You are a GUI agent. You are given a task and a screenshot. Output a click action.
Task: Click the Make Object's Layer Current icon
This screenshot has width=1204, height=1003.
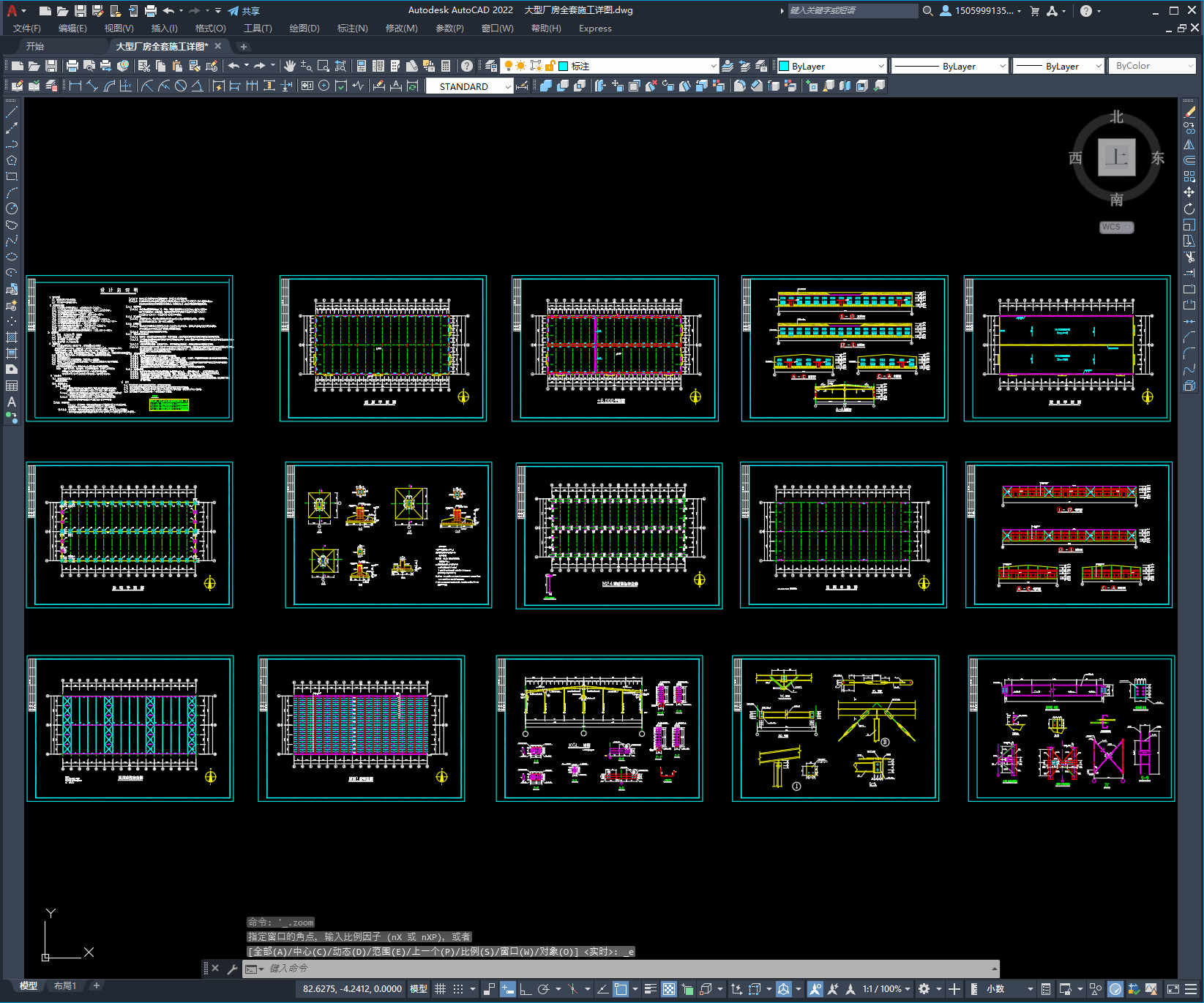coord(728,66)
